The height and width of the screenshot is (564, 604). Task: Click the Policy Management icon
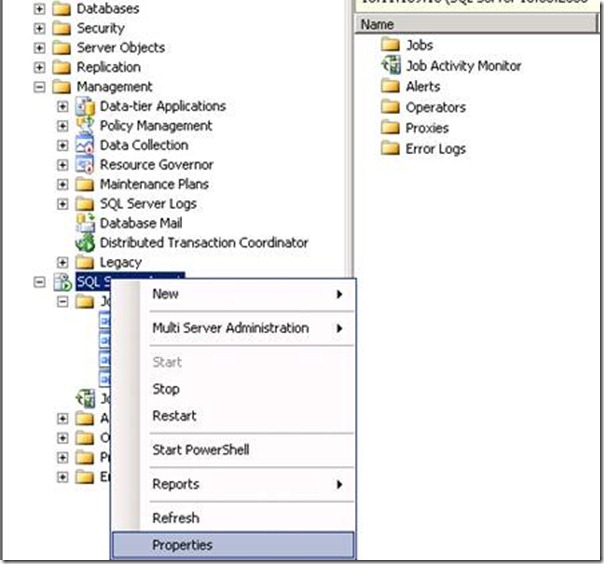[85, 126]
